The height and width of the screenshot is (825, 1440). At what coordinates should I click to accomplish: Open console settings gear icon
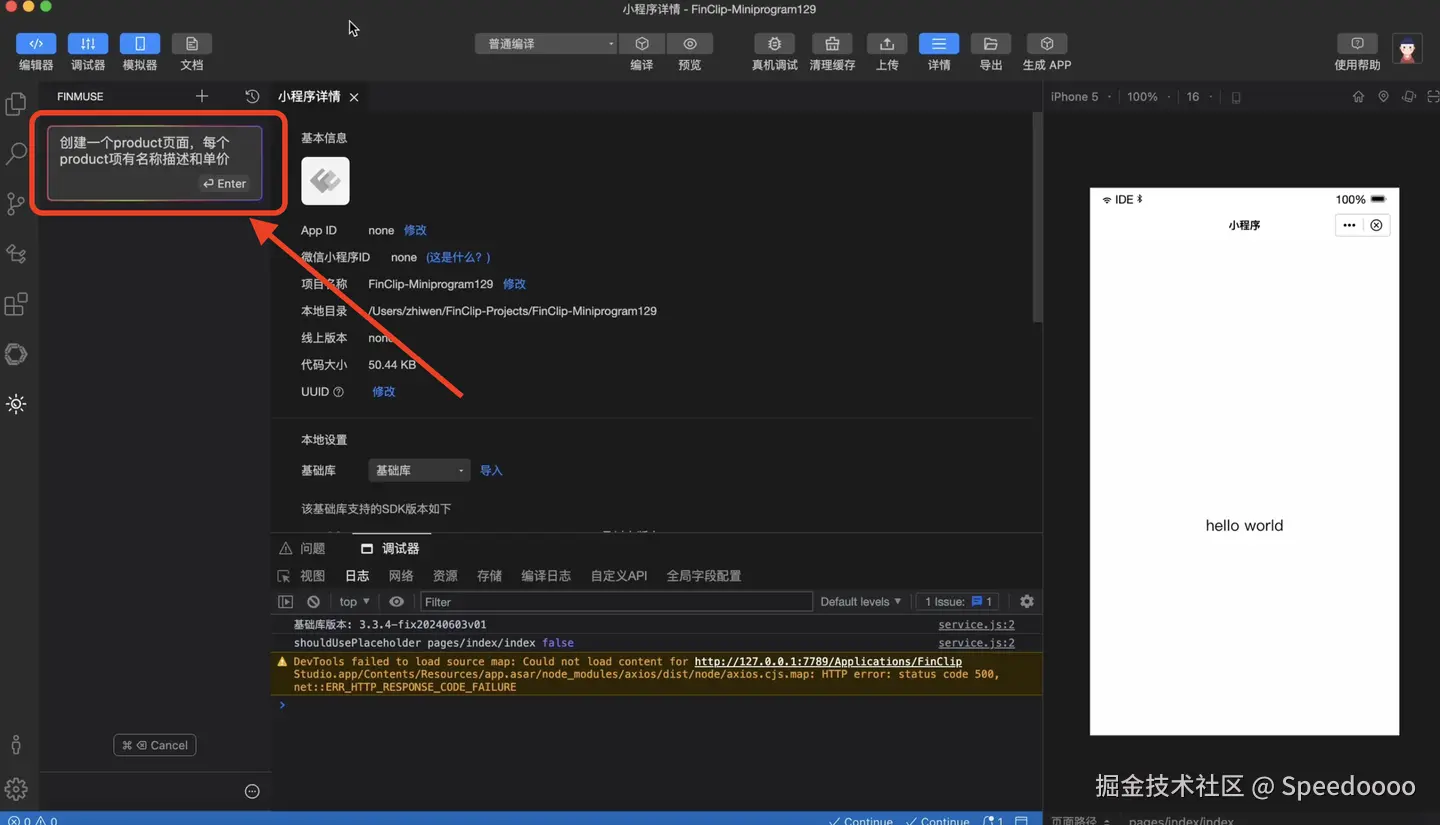pyautogui.click(x=1027, y=601)
